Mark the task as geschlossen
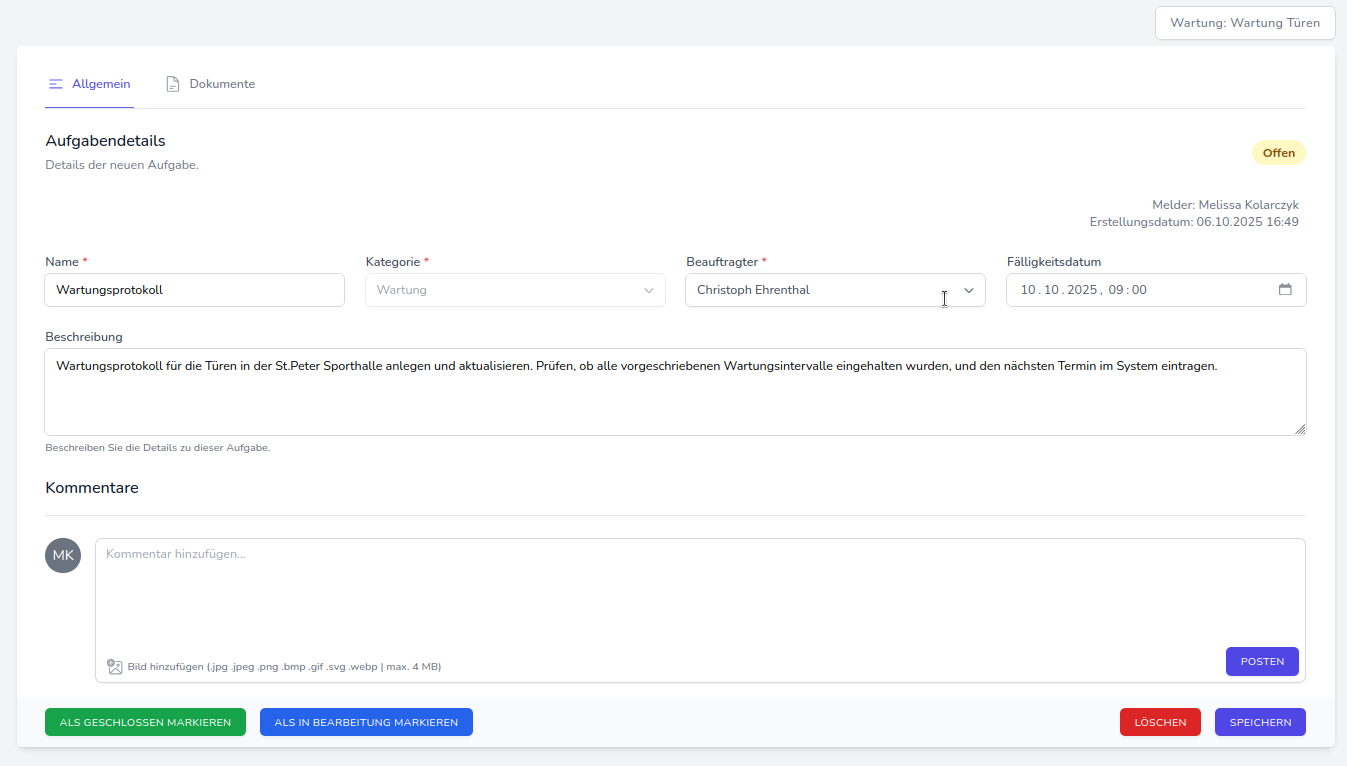Image resolution: width=1347 pixels, height=766 pixels. coord(145,722)
